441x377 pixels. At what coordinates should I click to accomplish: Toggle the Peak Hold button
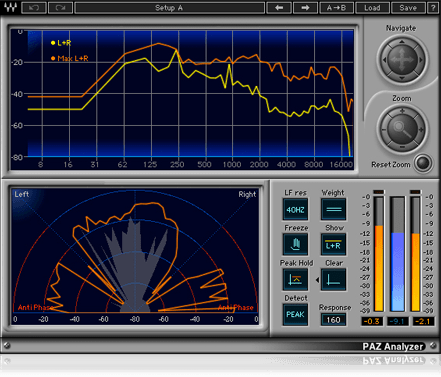(295, 279)
